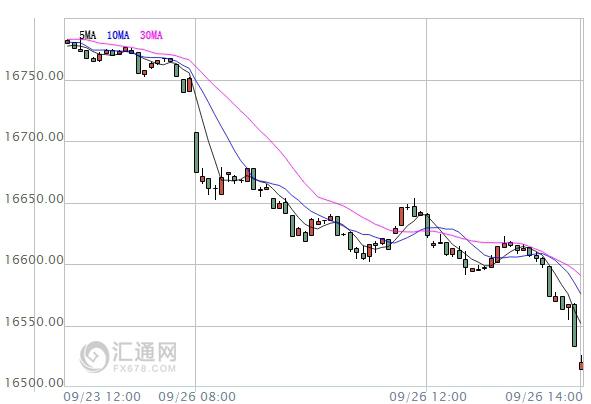Click the 09/26 08:00 time label
The image size is (591, 404).
(x=197, y=396)
